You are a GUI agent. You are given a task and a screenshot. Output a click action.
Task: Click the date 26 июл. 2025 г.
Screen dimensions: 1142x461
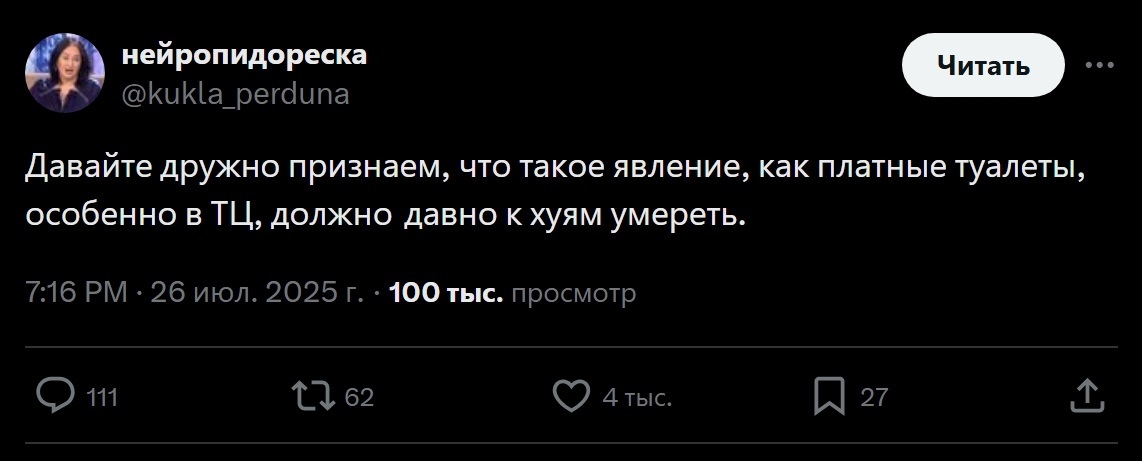pos(256,293)
